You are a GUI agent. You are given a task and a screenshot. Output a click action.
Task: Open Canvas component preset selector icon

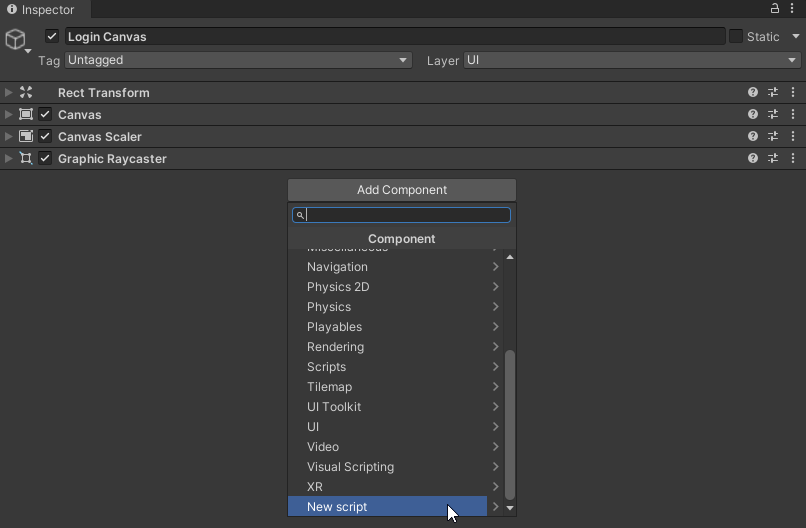point(773,114)
